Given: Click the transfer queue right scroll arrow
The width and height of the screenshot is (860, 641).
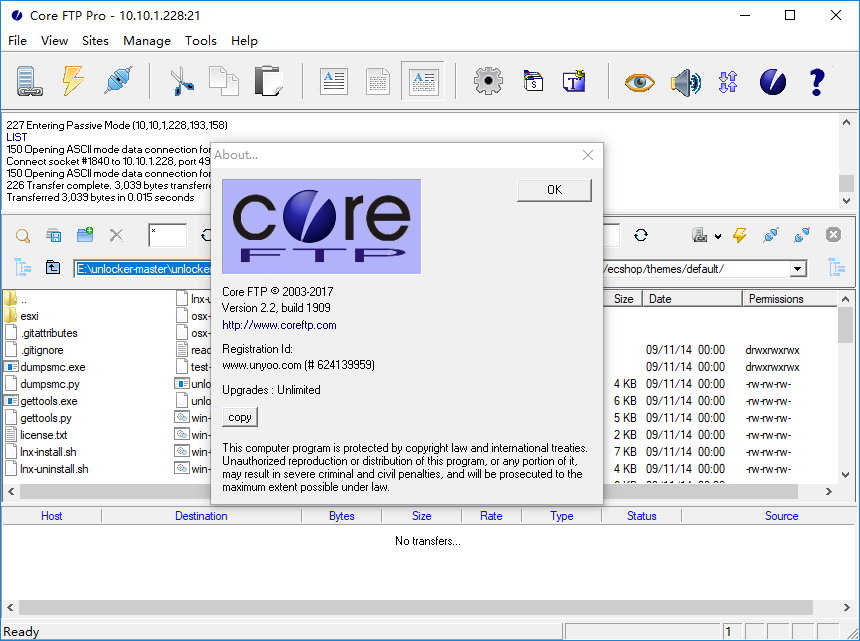Looking at the screenshot, I should (x=847, y=608).
